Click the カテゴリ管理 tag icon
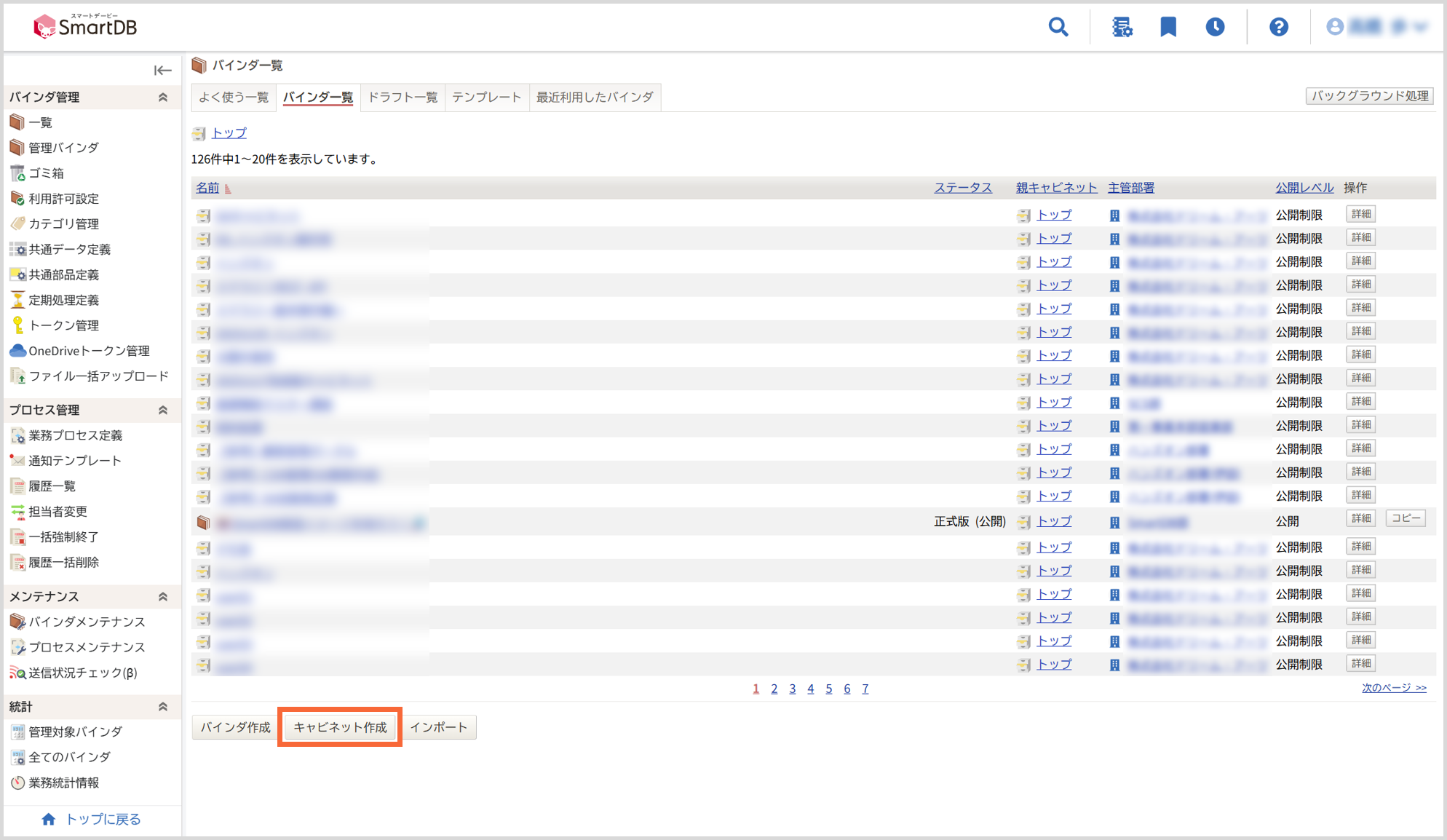Screen dimensions: 1447x840 (x=17, y=223)
